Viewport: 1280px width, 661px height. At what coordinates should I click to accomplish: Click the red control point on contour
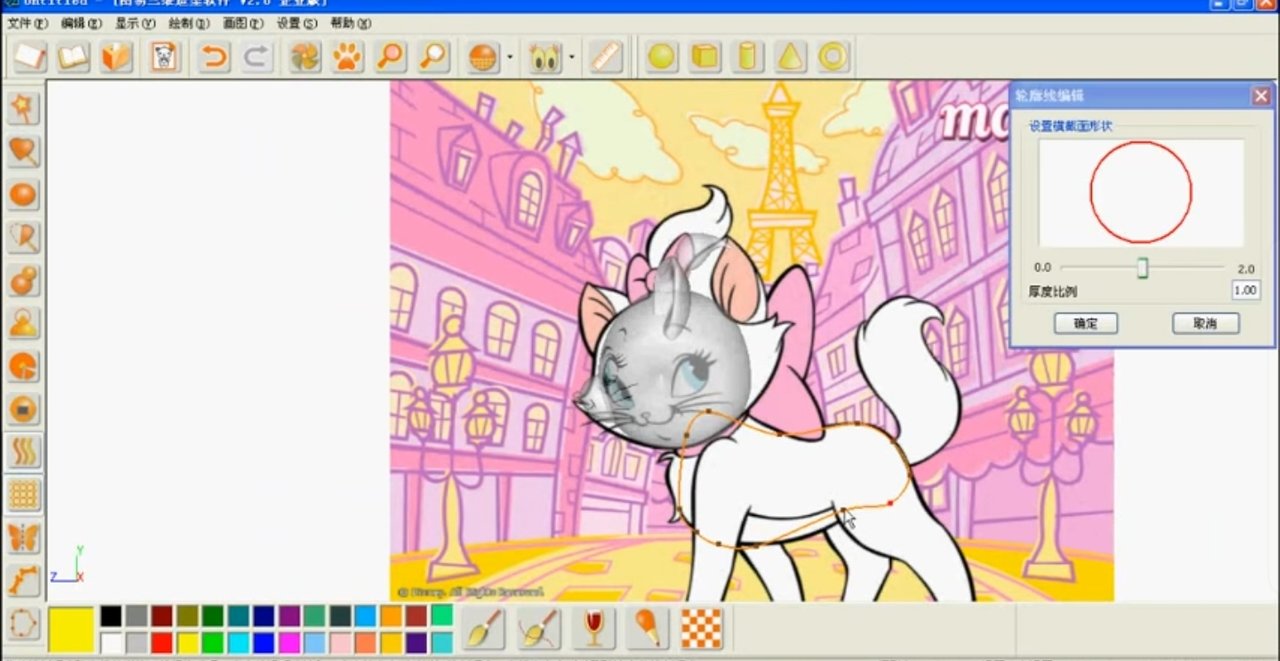coord(889,502)
